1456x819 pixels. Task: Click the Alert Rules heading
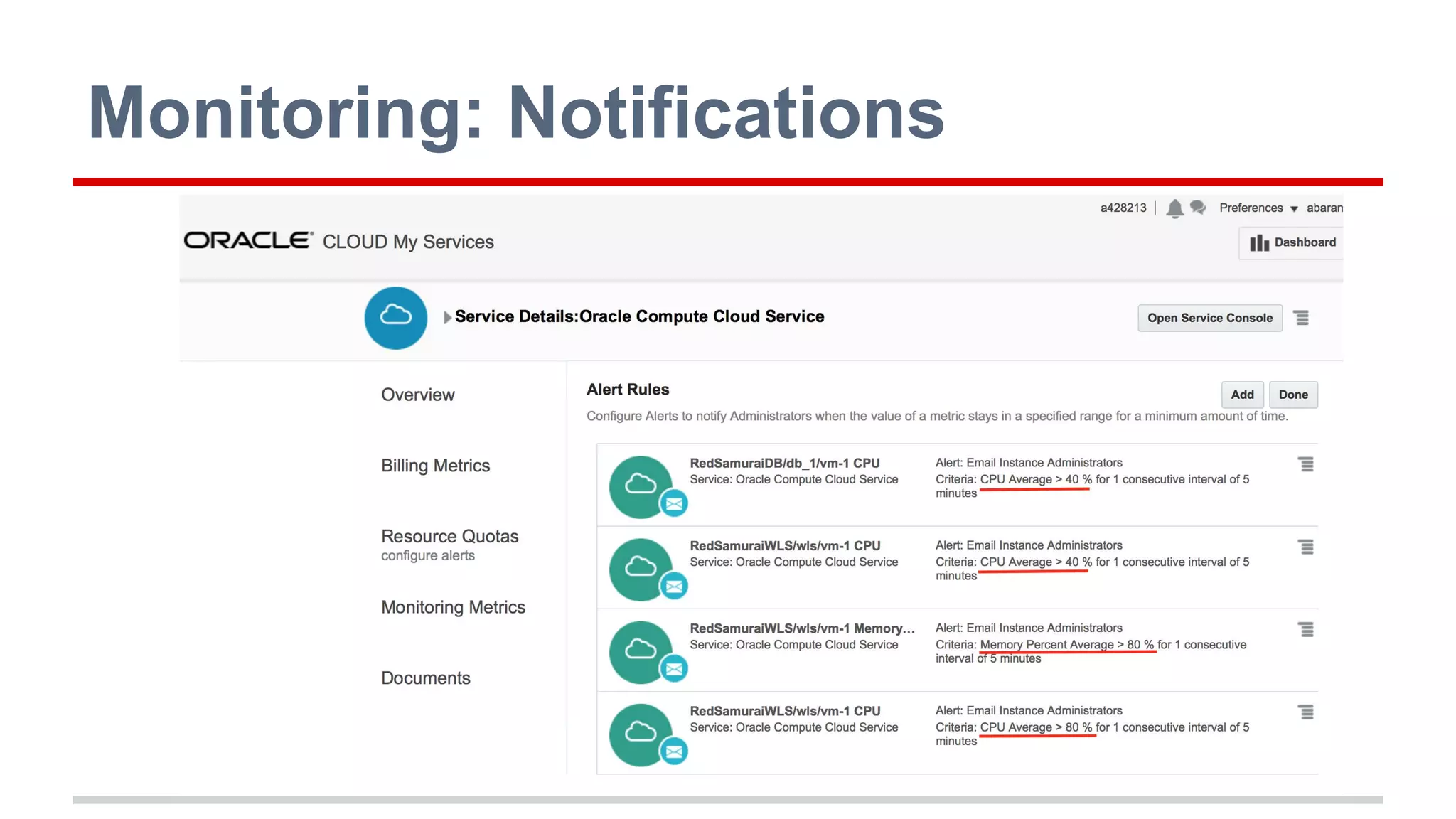(628, 390)
